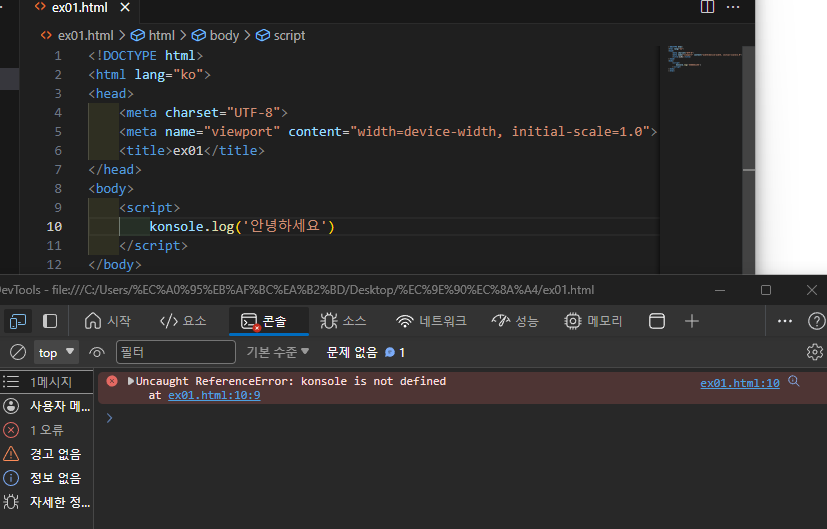Viewport: 827px width, 529px height.
Task: Switch to the 콘솔 tab
Action: 268,321
